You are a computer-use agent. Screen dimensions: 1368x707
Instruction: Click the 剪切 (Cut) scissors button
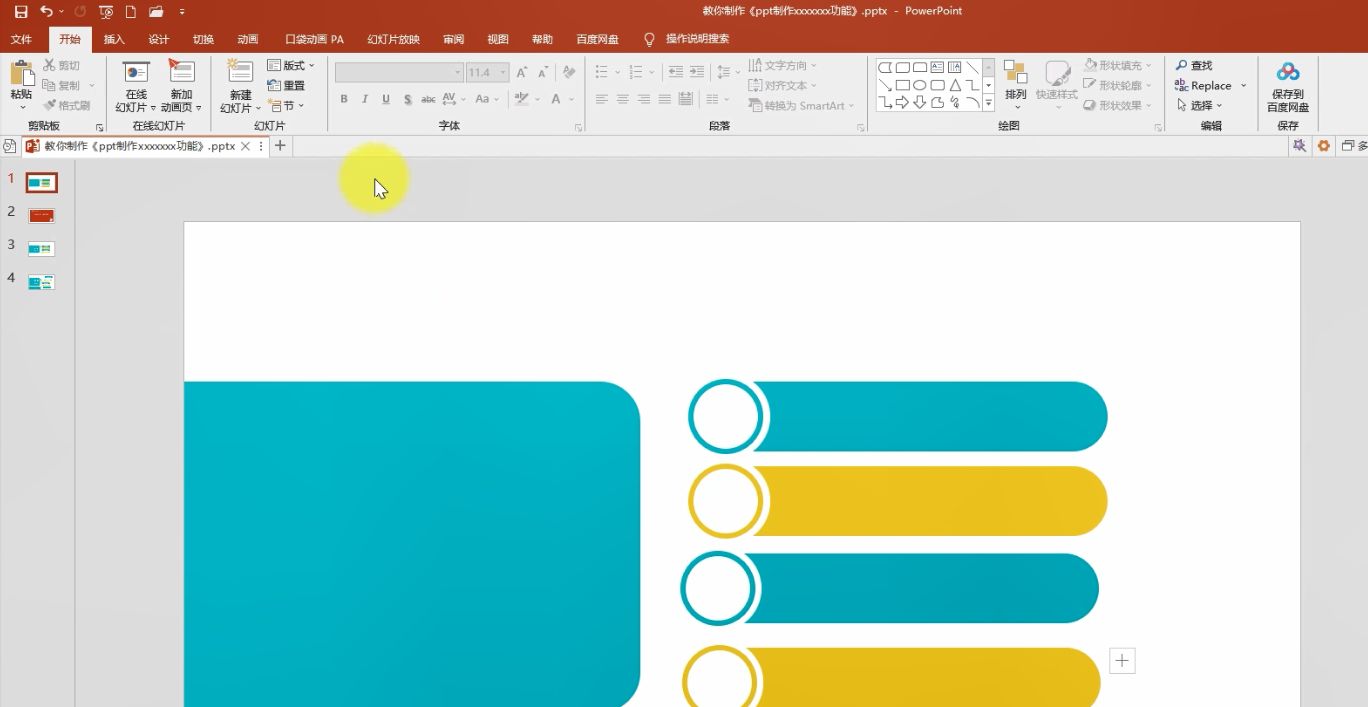pyautogui.click(x=62, y=65)
